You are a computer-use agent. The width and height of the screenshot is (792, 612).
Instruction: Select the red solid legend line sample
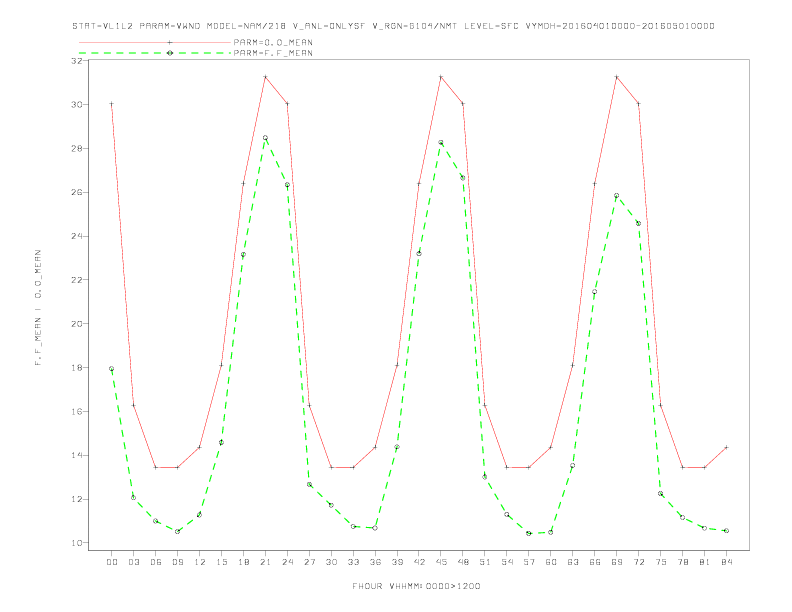(155, 42)
